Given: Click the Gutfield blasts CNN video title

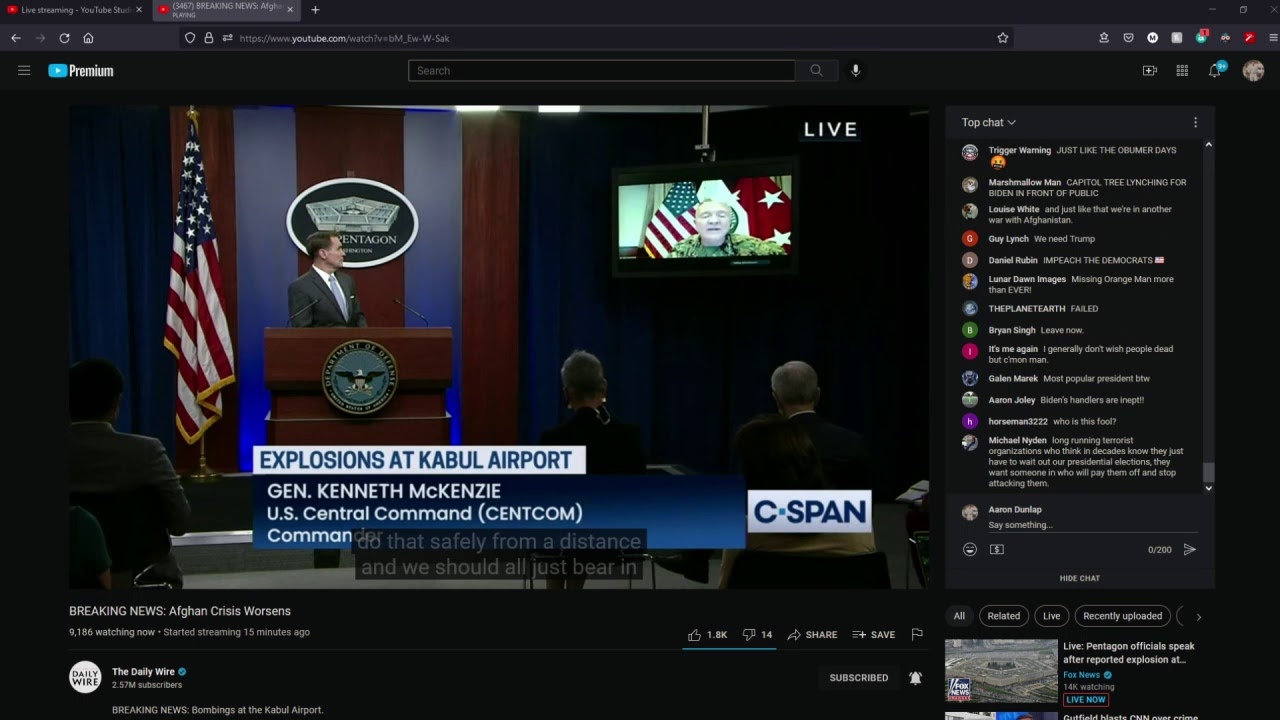Looking at the screenshot, I should click(x=1129, y=716).
